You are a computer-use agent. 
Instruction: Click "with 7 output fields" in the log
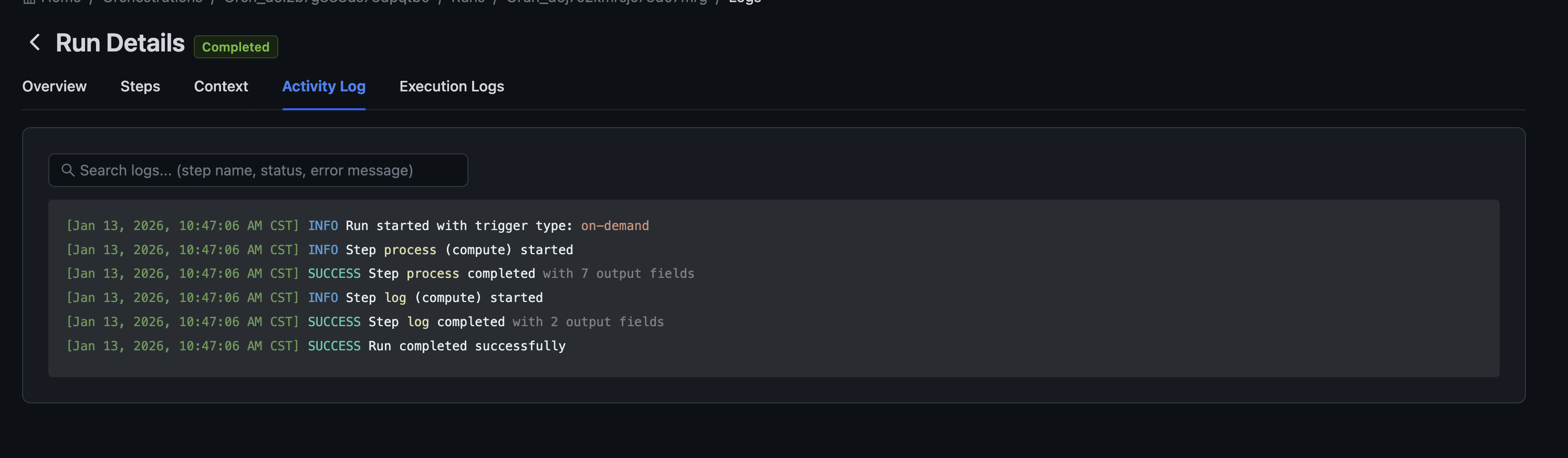pyautogui.click(x=618, y=274)
